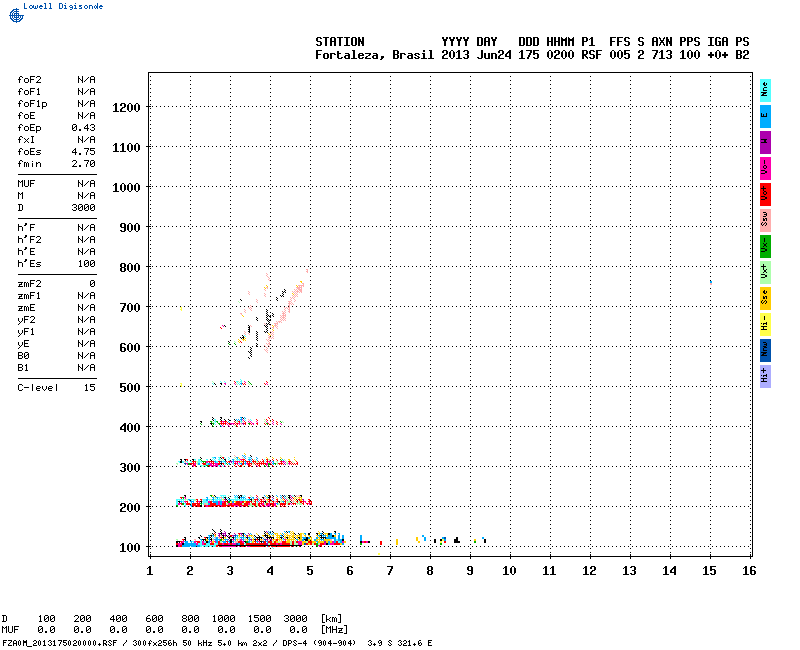The width and height of the screenshot is (800, 650).
Task: Click the echo band at 200 km height
Action: click(x=244, y=501)
